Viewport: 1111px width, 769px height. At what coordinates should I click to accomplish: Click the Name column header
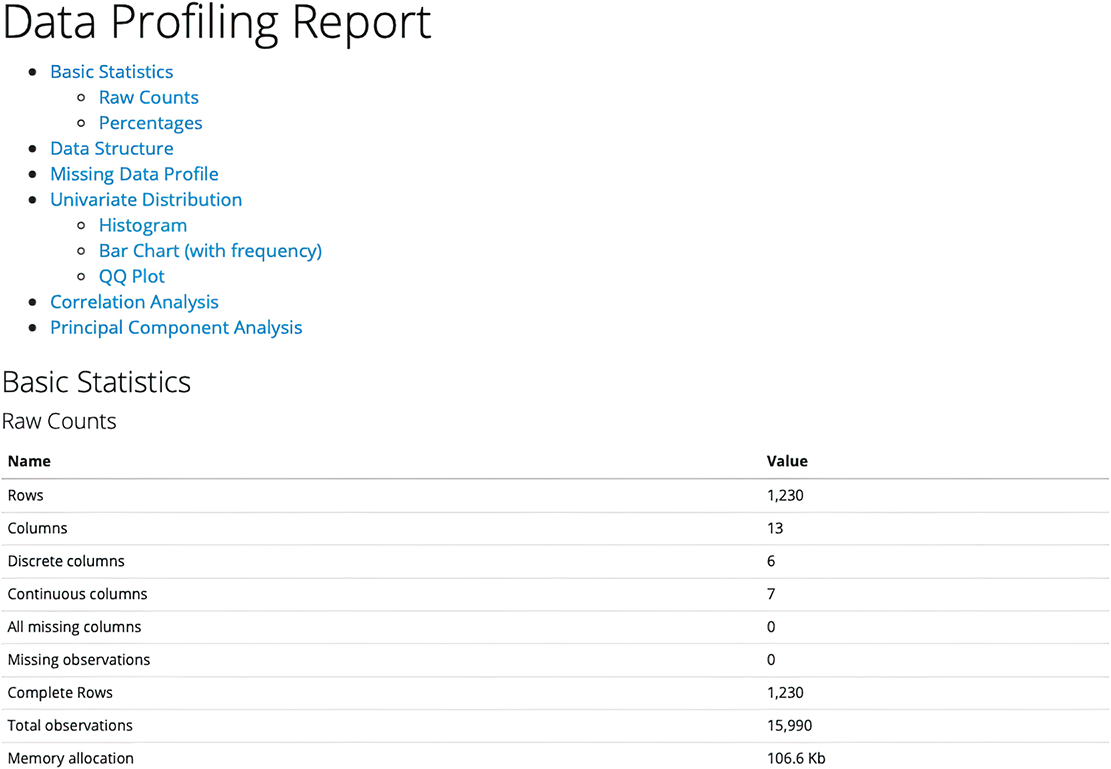pyautogui.click(x=29, y=461)
